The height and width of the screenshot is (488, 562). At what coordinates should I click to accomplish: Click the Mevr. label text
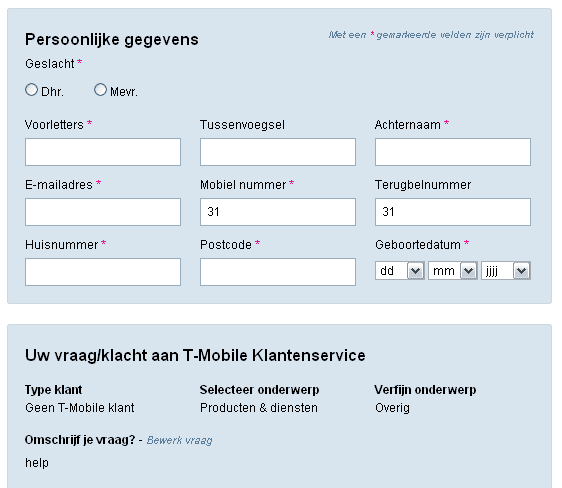tap(124, 92)
